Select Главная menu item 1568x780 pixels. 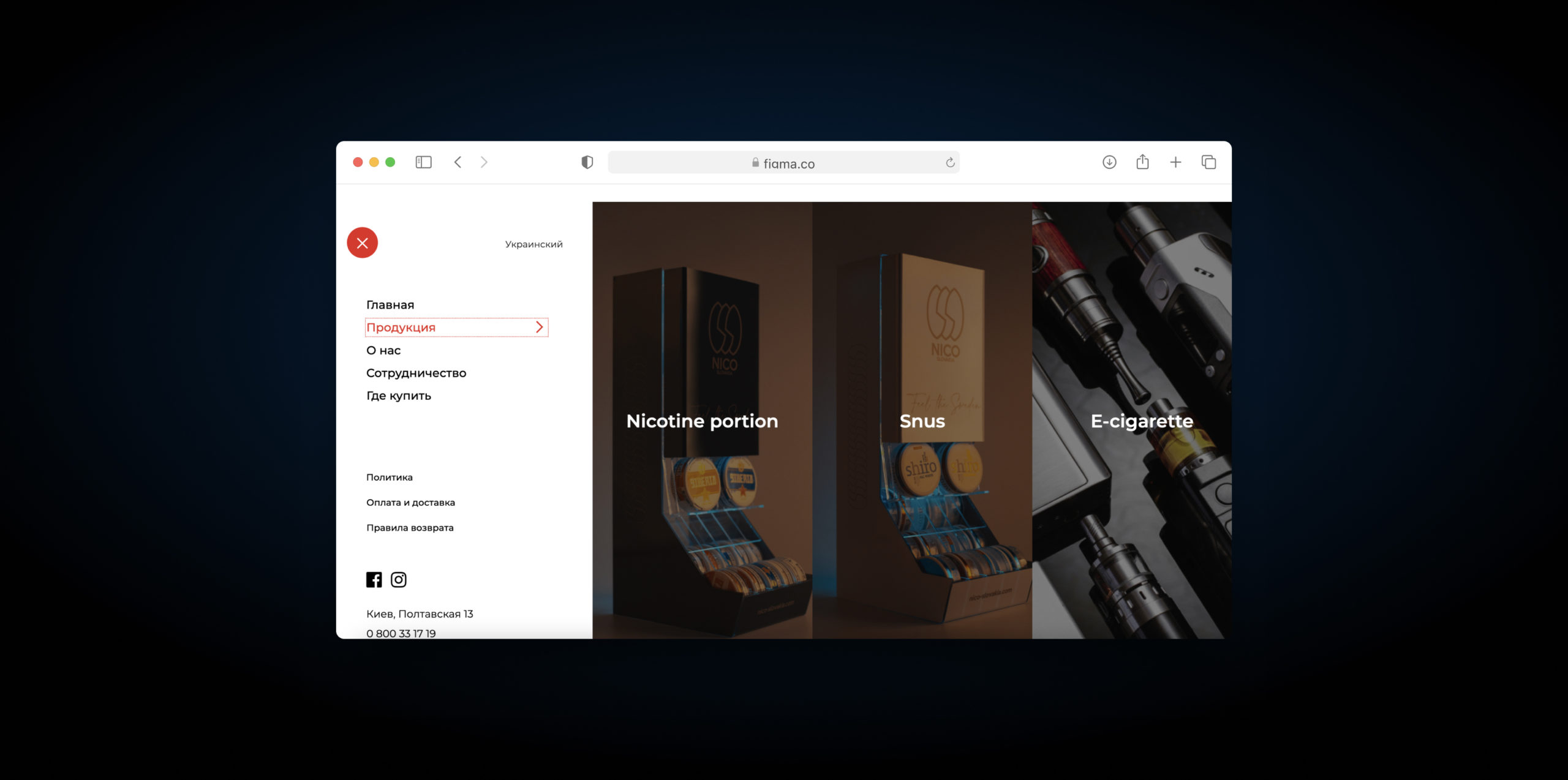(390, 305)
